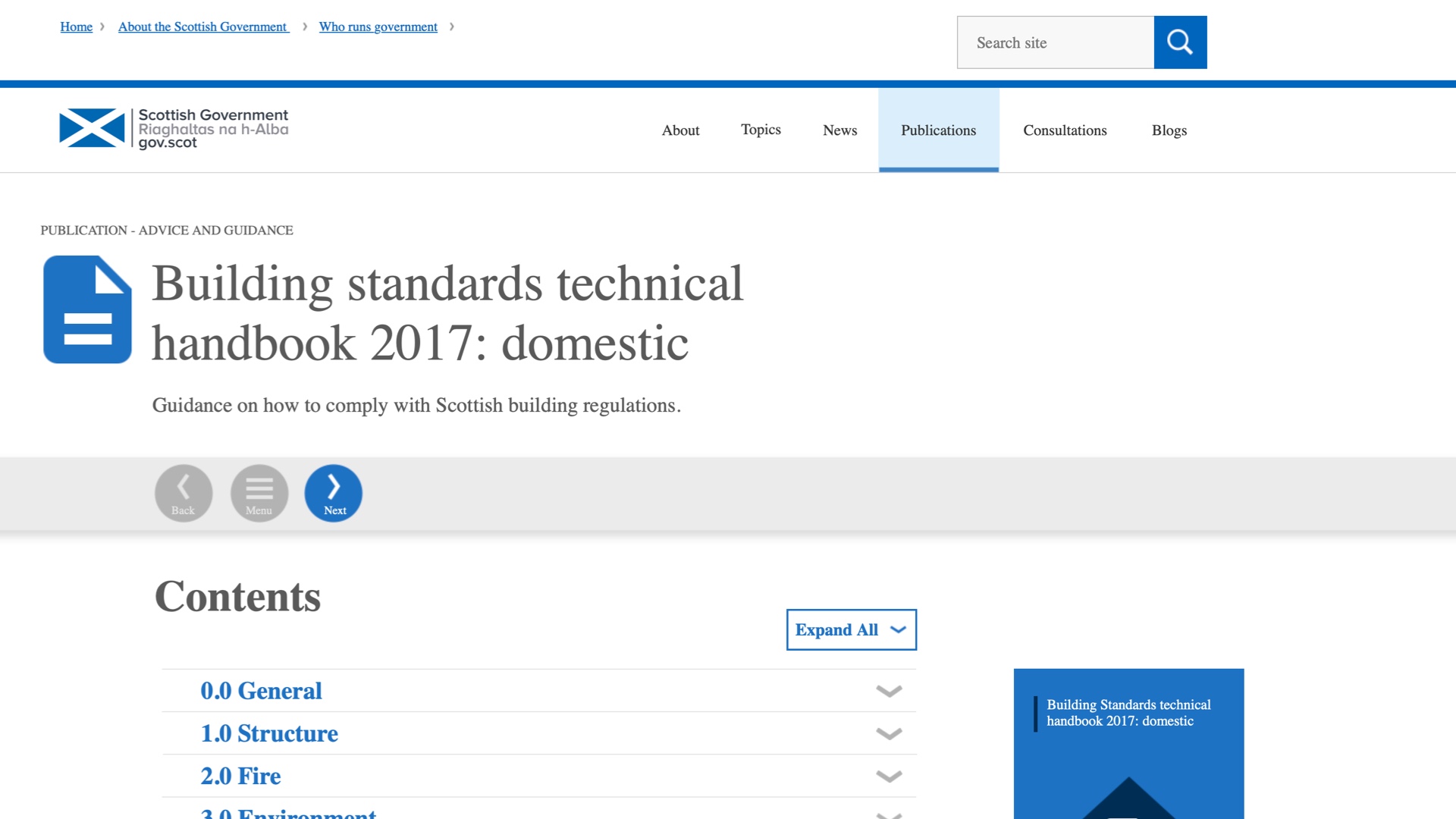Expand the 2.0 Fire section chevron
The width and height of the screenshot is (1456, 819).
point(889,776)
